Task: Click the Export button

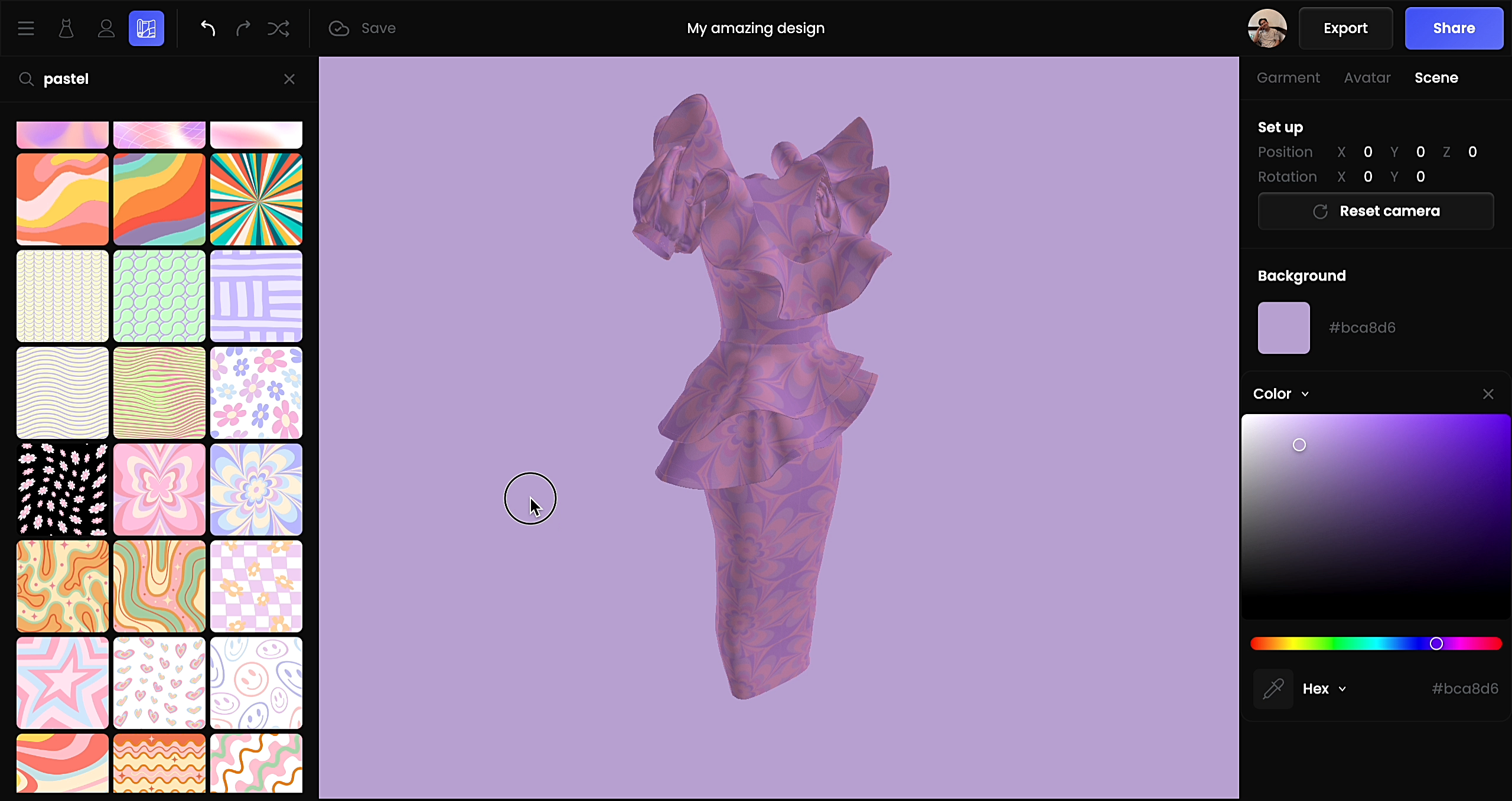Action: click(x=1345, y=28)
